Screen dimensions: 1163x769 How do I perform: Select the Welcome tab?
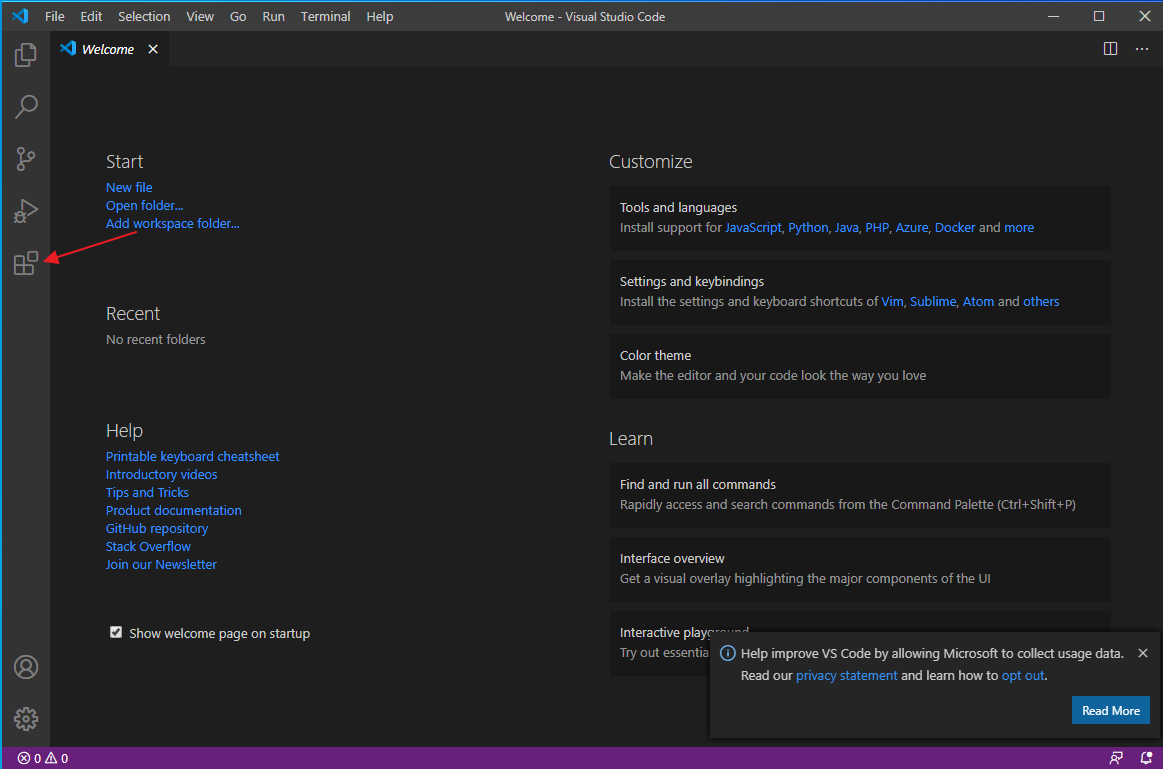click(108, 49)
